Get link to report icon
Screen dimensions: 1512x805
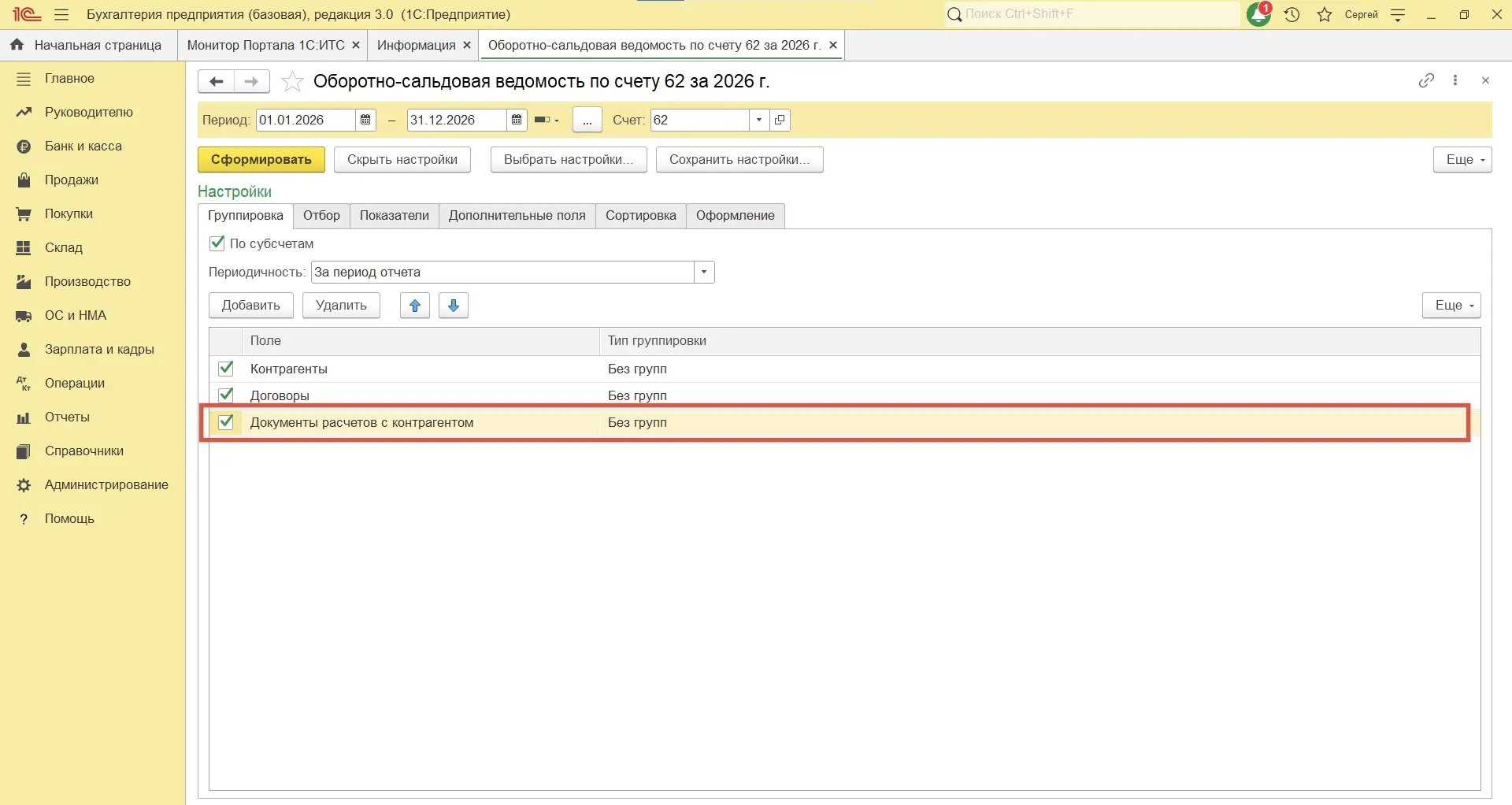click(1426, 80)
